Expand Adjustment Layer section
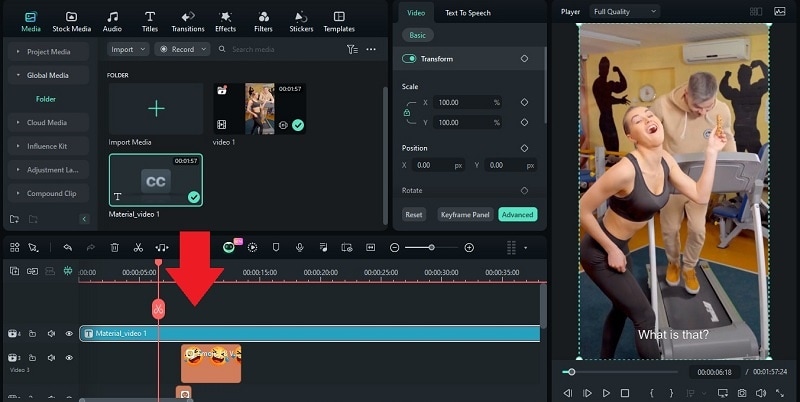This screenshot has height=402, width=800. 48,170
